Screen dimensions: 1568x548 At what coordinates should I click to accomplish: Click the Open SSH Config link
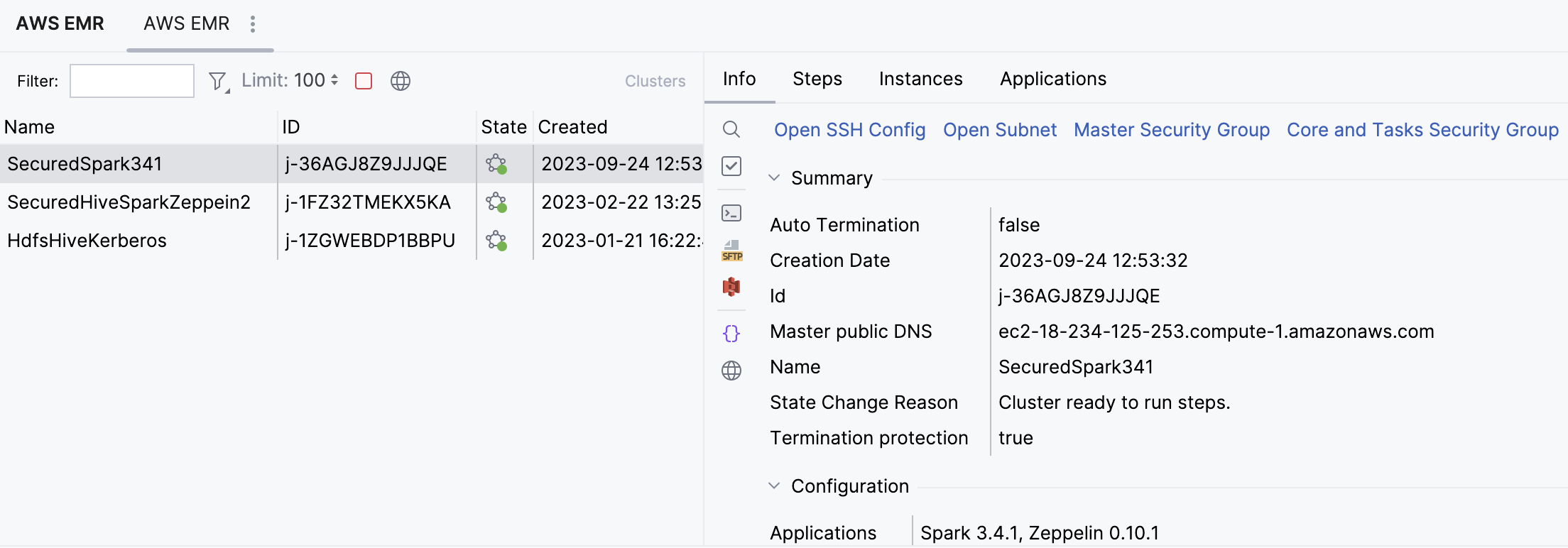tap(849, 130)
